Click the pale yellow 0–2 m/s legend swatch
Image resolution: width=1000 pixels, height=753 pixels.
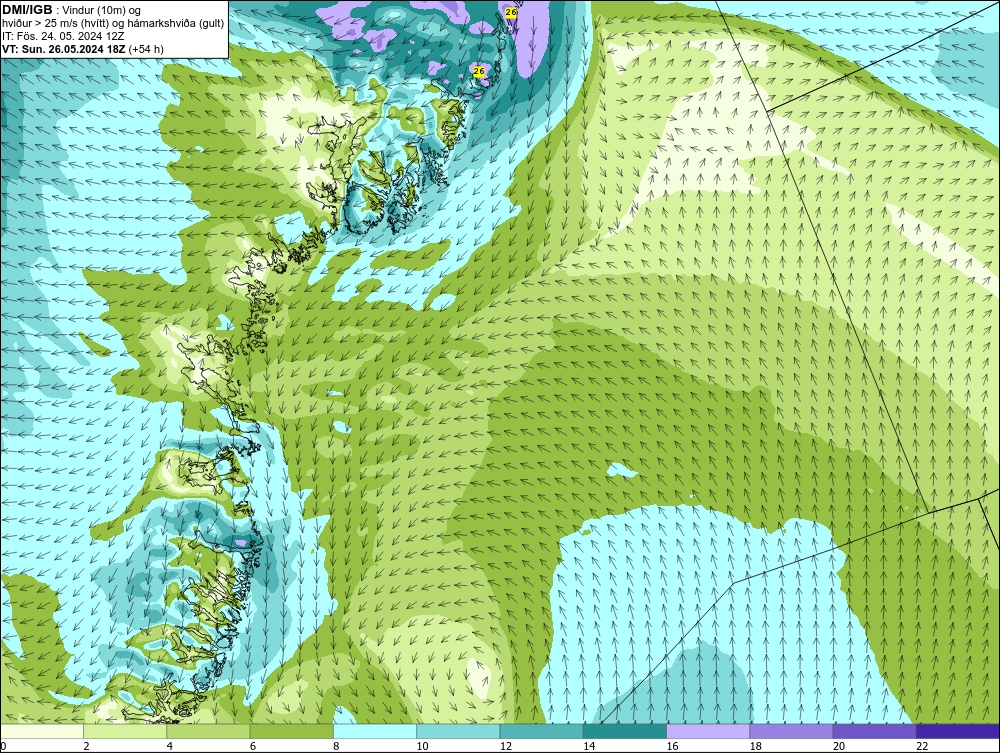(42, 731)
